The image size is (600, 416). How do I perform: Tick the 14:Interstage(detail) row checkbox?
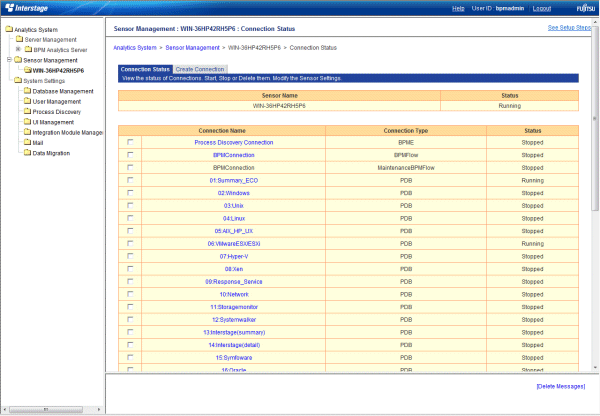click(130, 344)
